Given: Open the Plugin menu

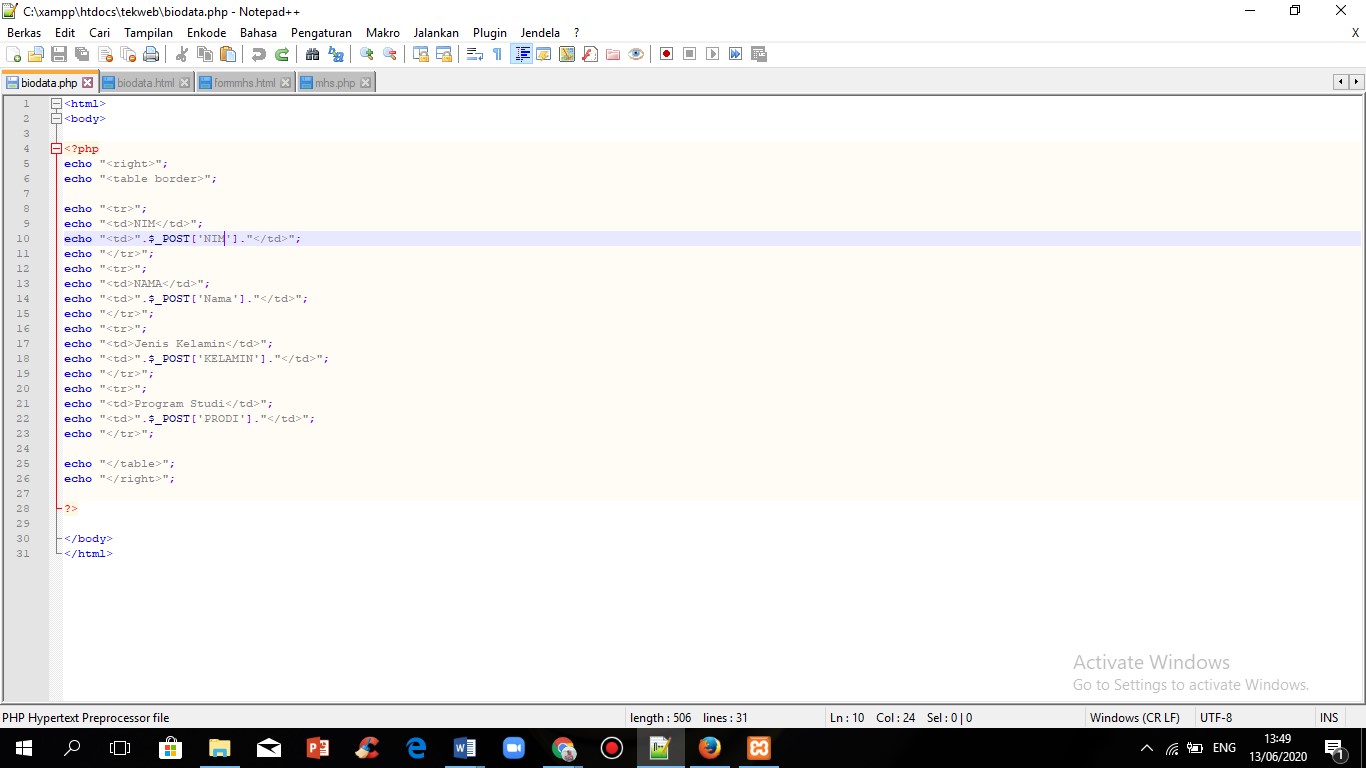Looking at the screenshot, I should pos(490,33).
